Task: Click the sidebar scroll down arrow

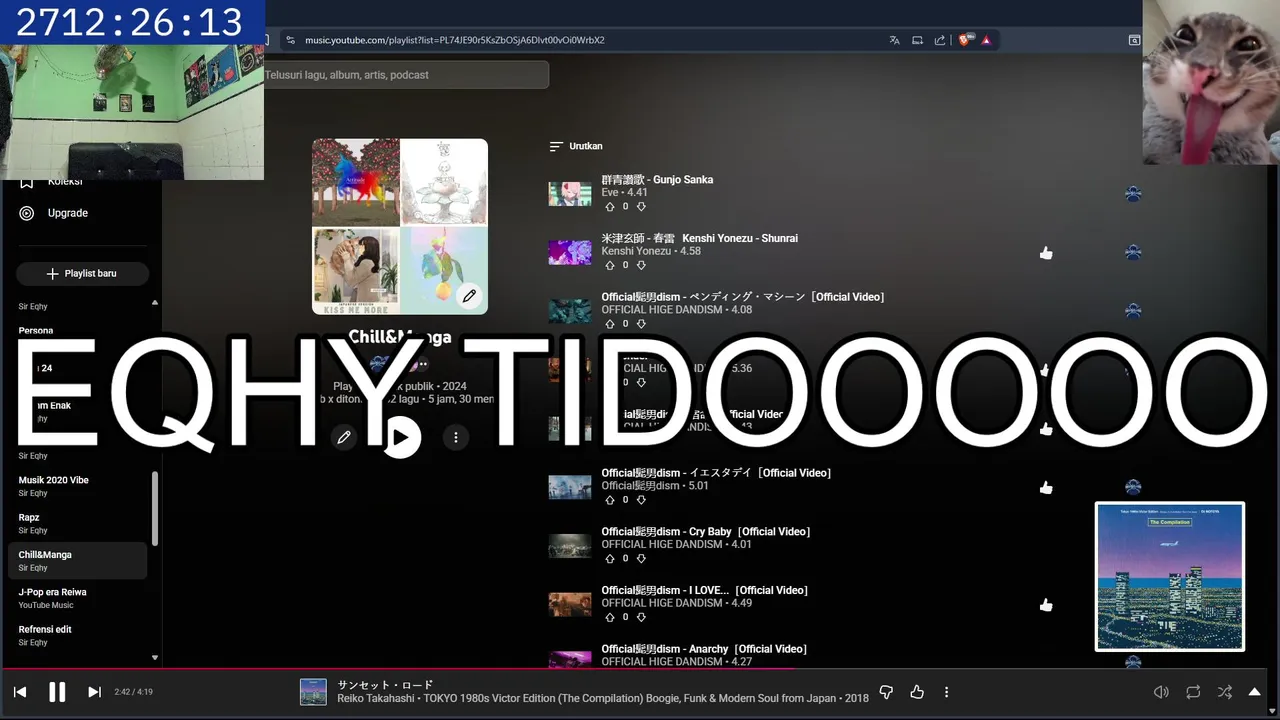Action: click(155, 658)
